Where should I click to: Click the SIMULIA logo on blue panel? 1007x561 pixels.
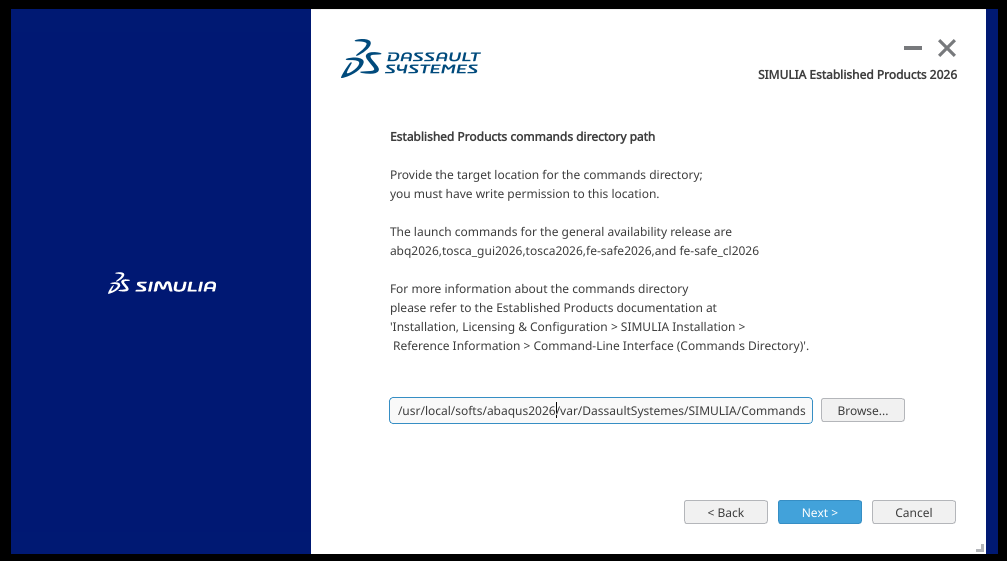(x=162, y=284)
